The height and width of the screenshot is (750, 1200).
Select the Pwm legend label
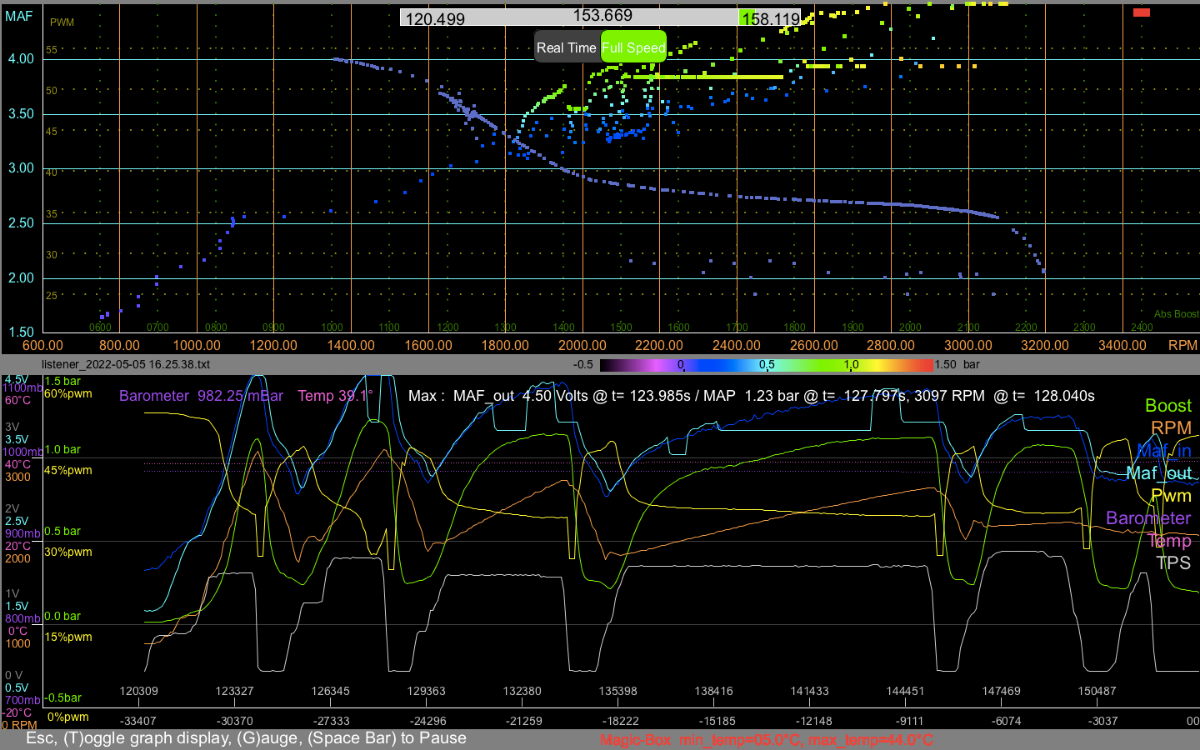click(1171, 495)
